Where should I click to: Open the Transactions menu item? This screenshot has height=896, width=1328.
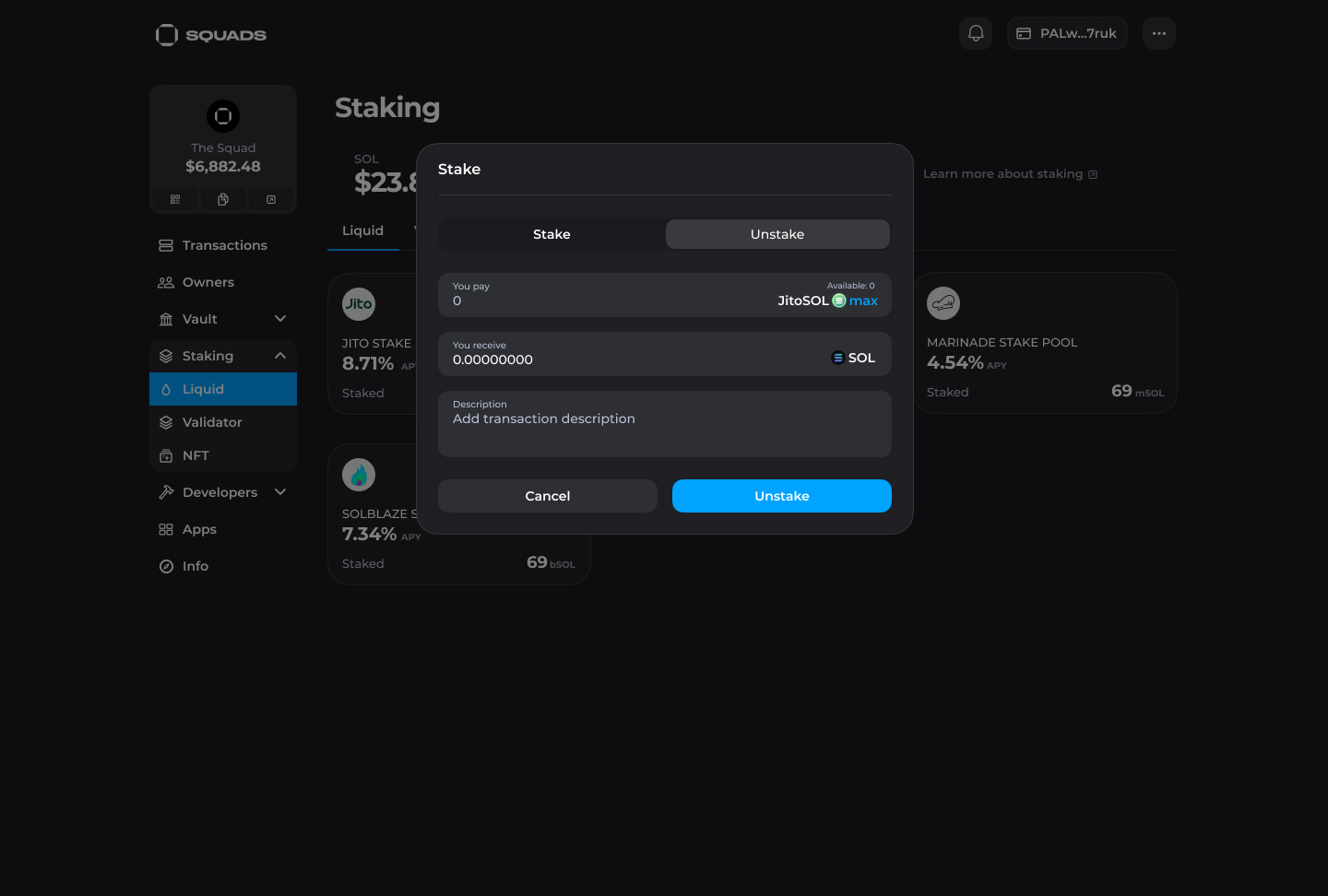[x=224, y=245]
